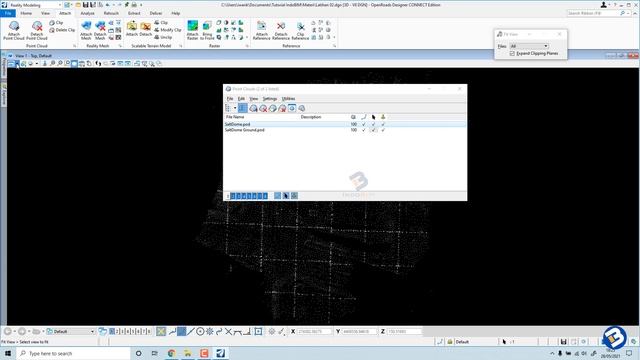Image resolution: width=640 pixels, height=360 pixels.
Task: Click the Y coordinate input field
Action: tap(359, 331)
